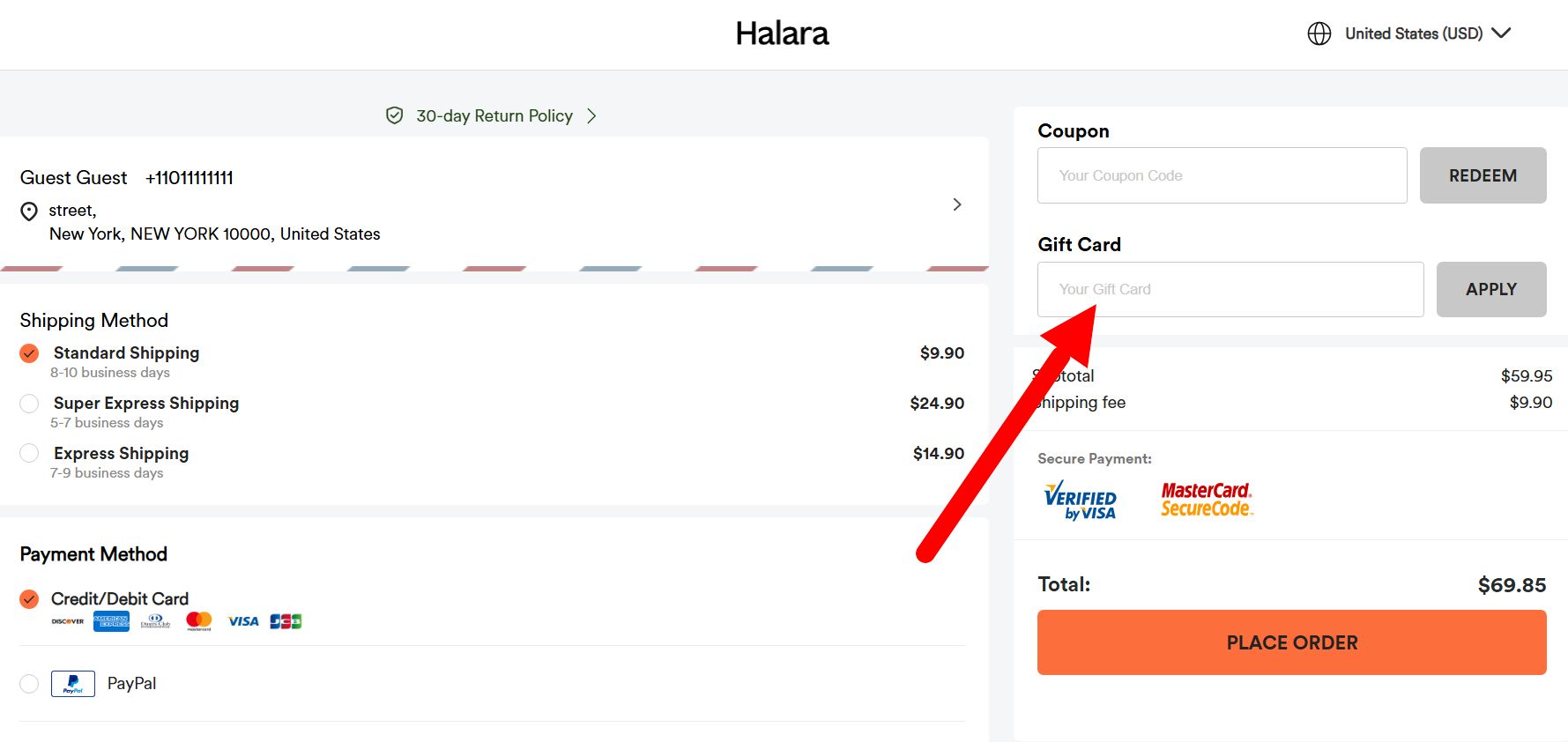Click the Halara logo
Image resolution: width=1568 pixels, height=742 pixels.
(782, 33)
